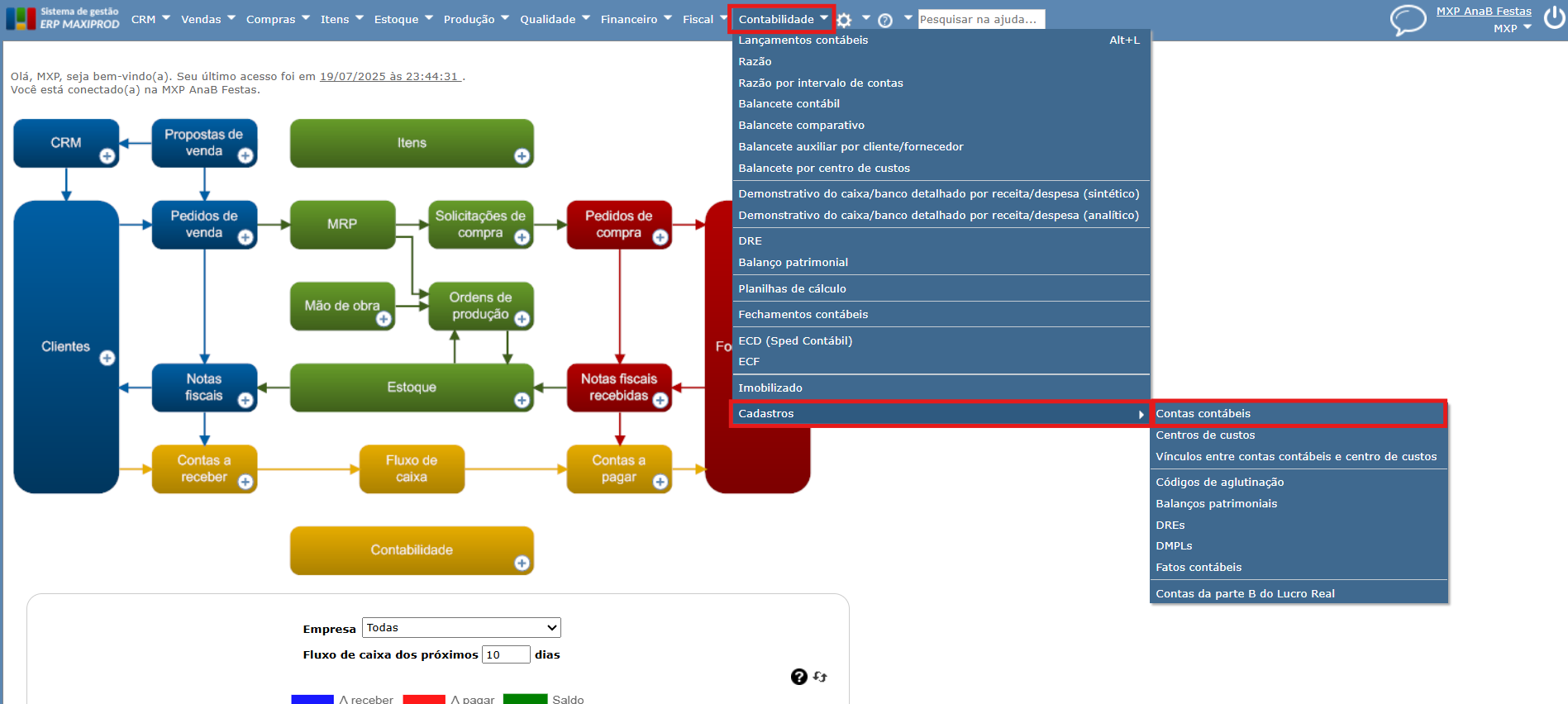Click the plus icon on Solicitações de compra
The height and width of the screenshot is (704, 1568).
(x=522, y=237)
